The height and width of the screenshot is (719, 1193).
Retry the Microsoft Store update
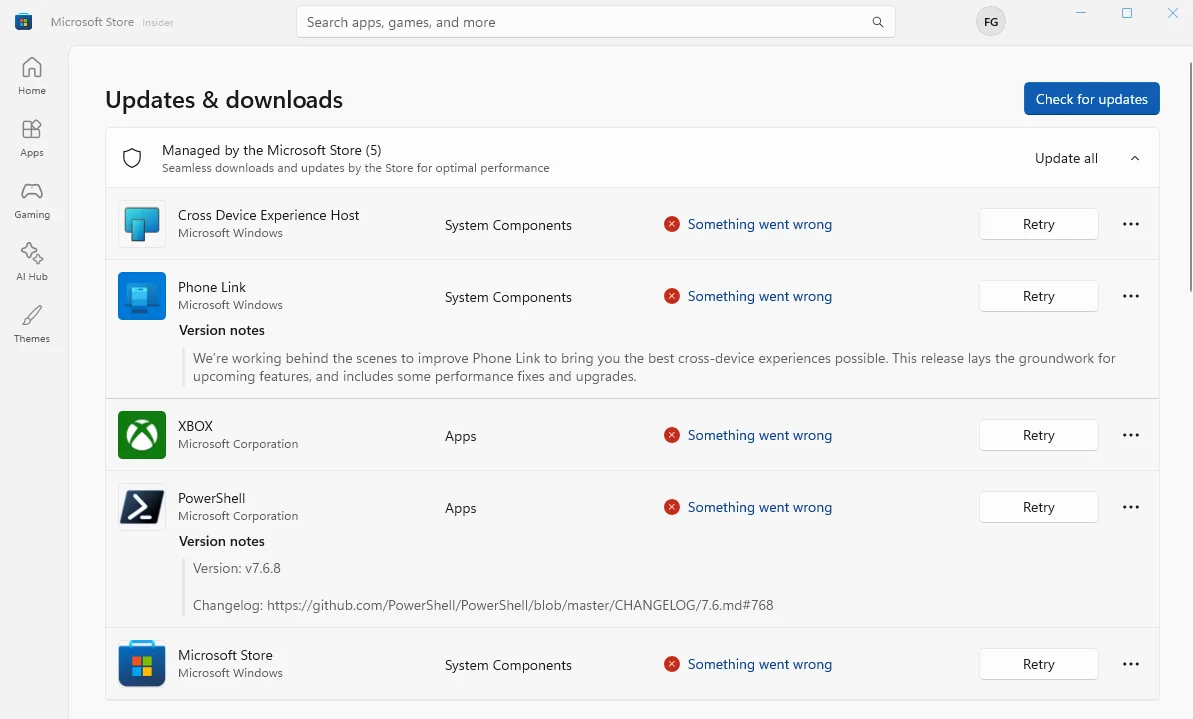pyautogui.click(x=1039, y=664)
